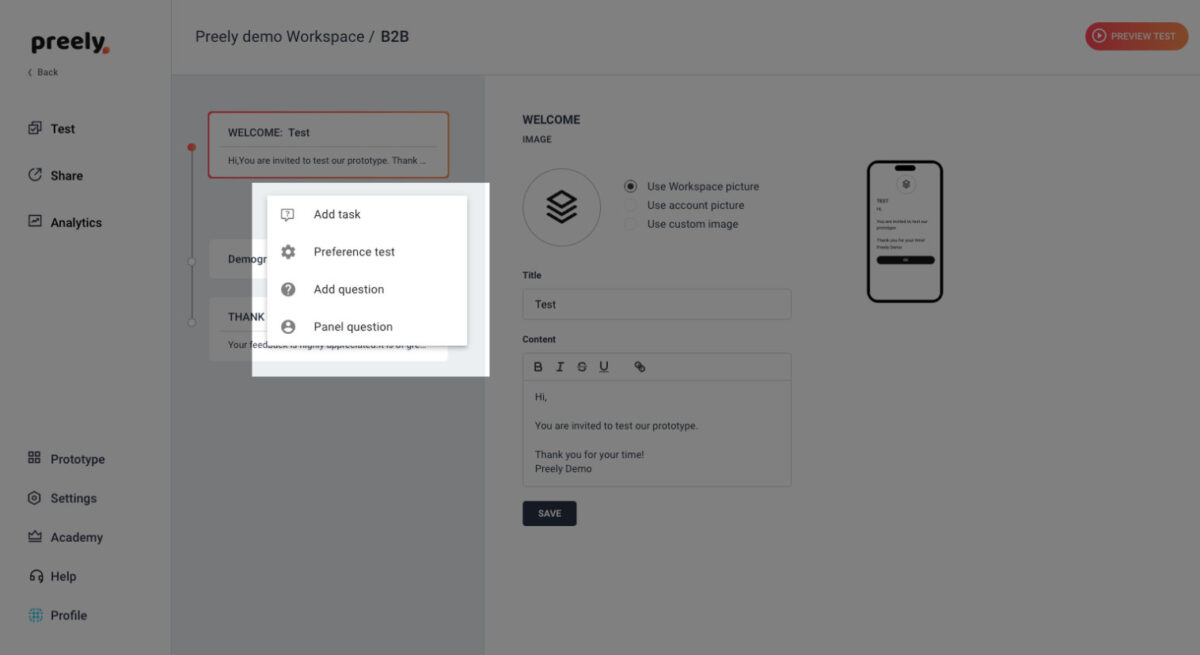Apply strikethrough formatting icon

[x=582, y=367]
